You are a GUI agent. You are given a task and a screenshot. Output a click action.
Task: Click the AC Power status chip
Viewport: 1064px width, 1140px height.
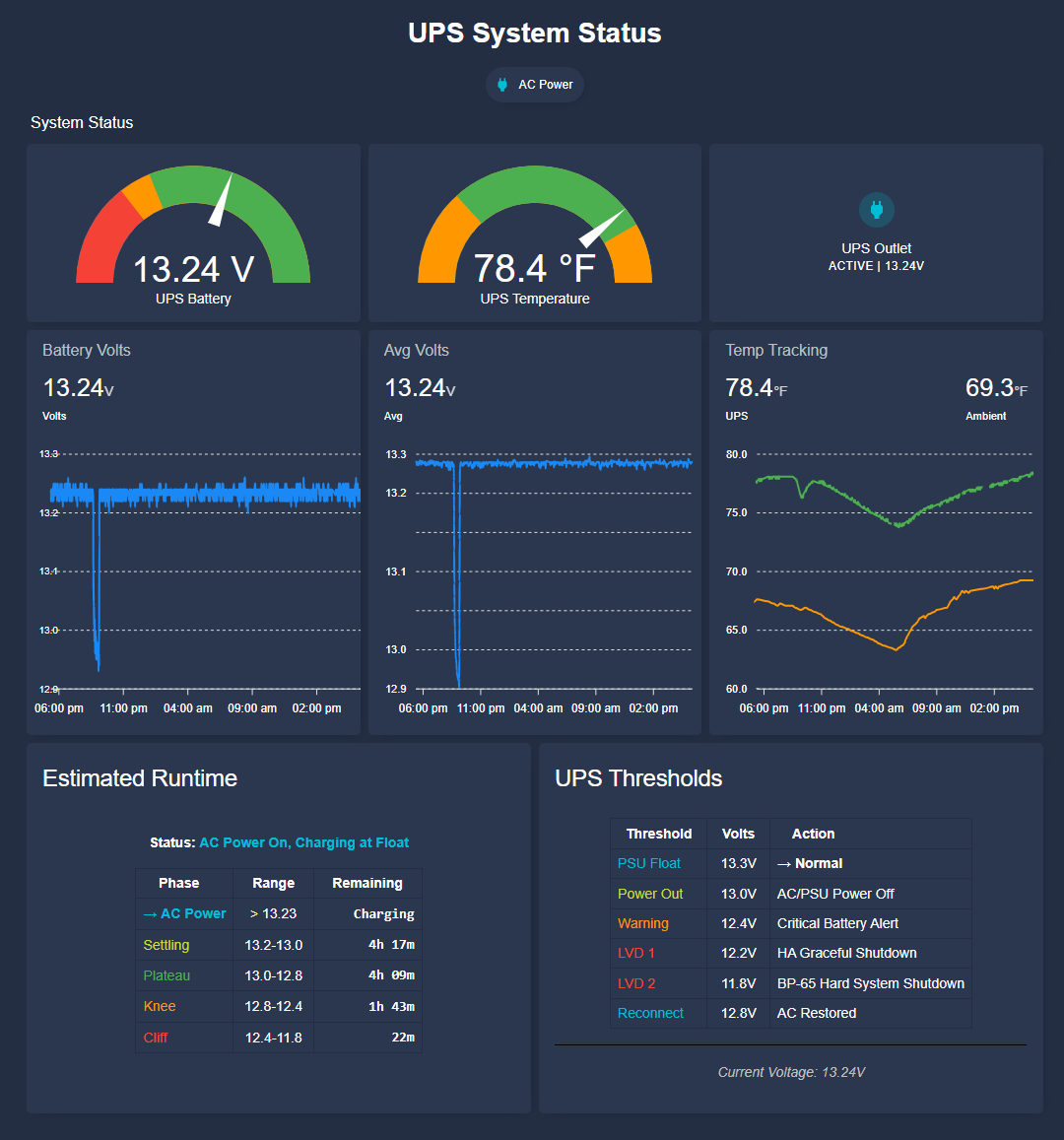coord(535,85)
